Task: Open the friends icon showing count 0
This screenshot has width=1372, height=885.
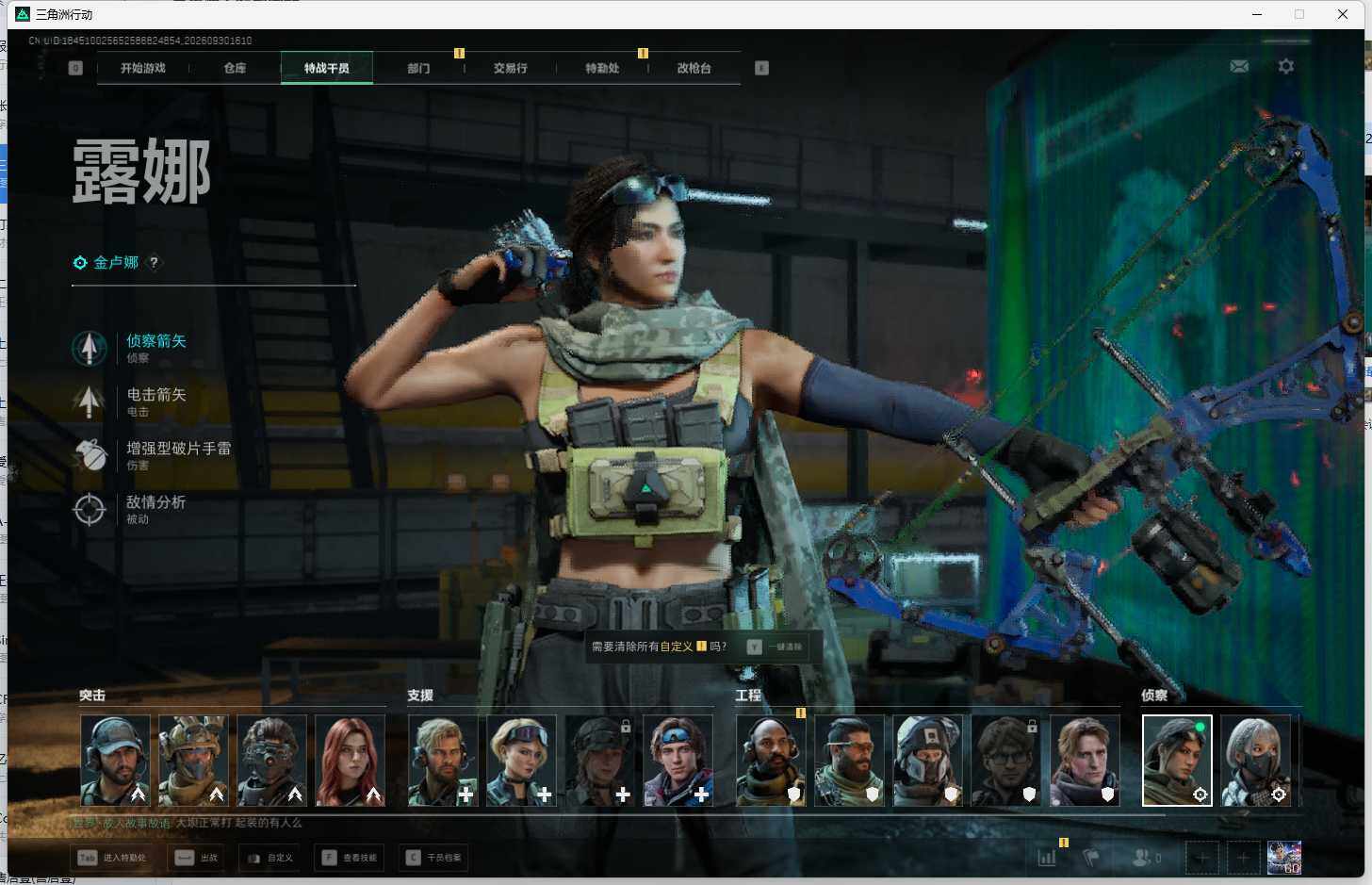Action: tap(1146, 858)
